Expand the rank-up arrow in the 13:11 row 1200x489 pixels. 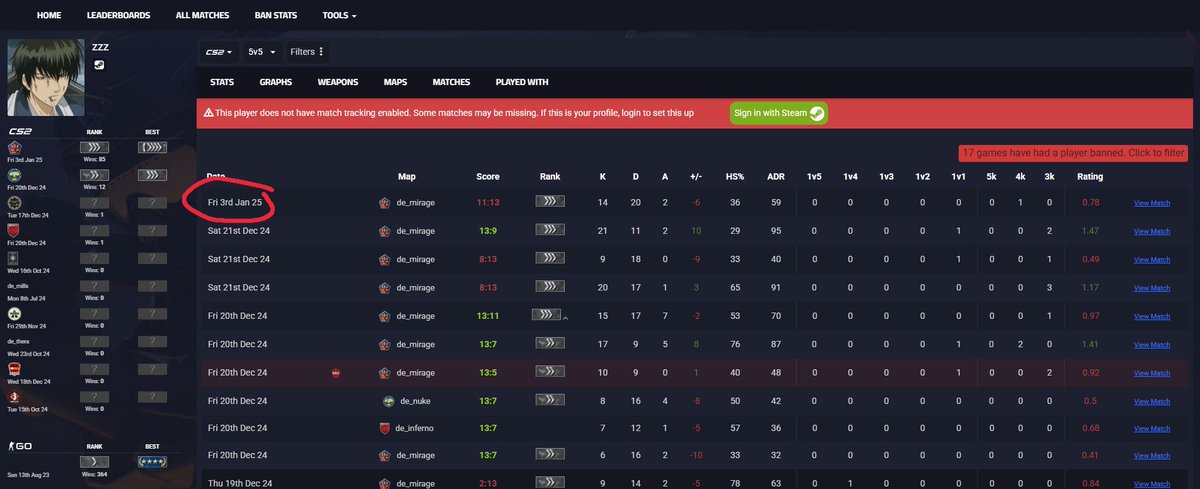[x=567, y=318]
